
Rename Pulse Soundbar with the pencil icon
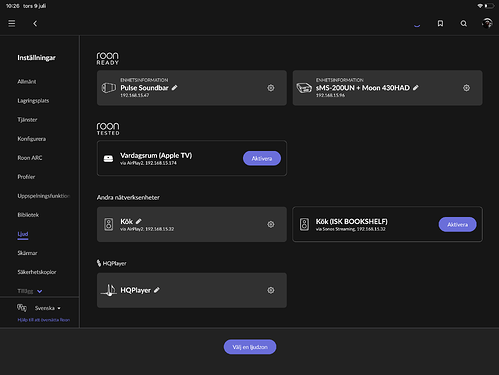pyautogui.click(x=175, y=88)
